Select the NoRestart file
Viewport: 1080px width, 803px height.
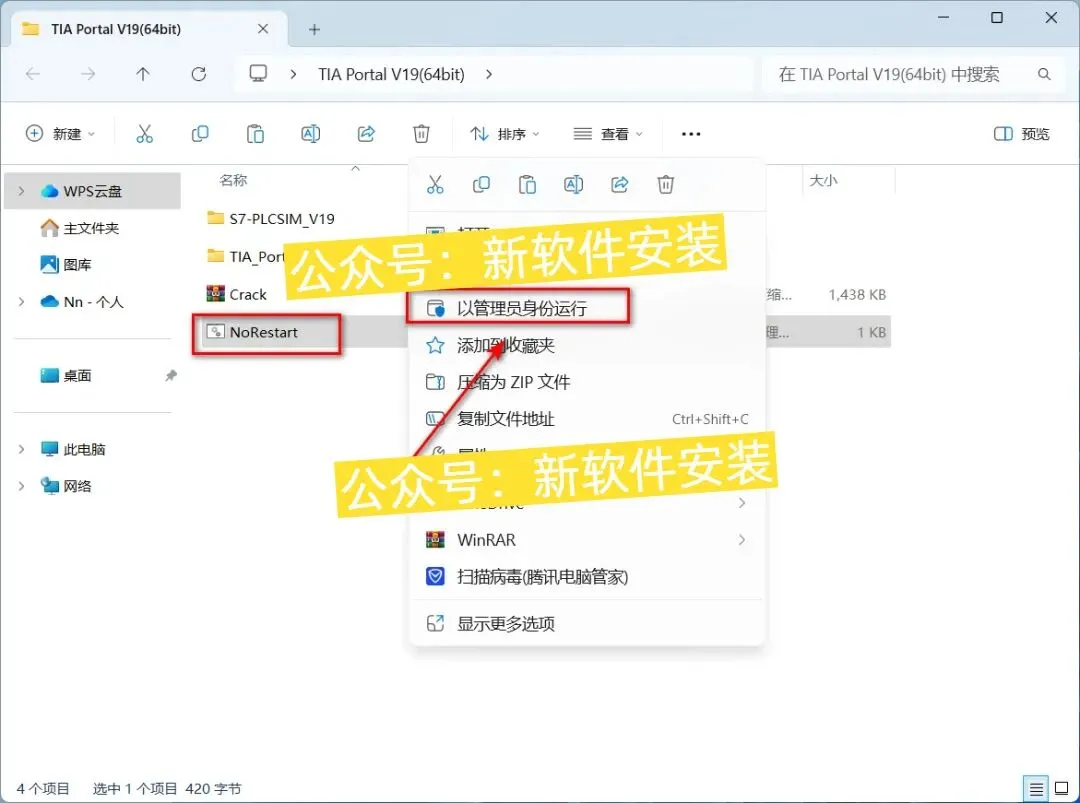(x=263, y=332)
